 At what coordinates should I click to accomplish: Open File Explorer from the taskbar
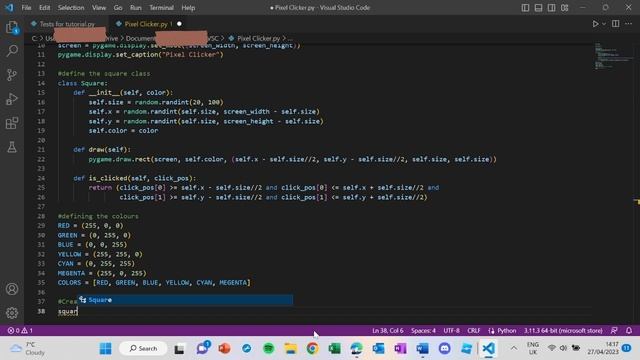[x=290, y=349]
